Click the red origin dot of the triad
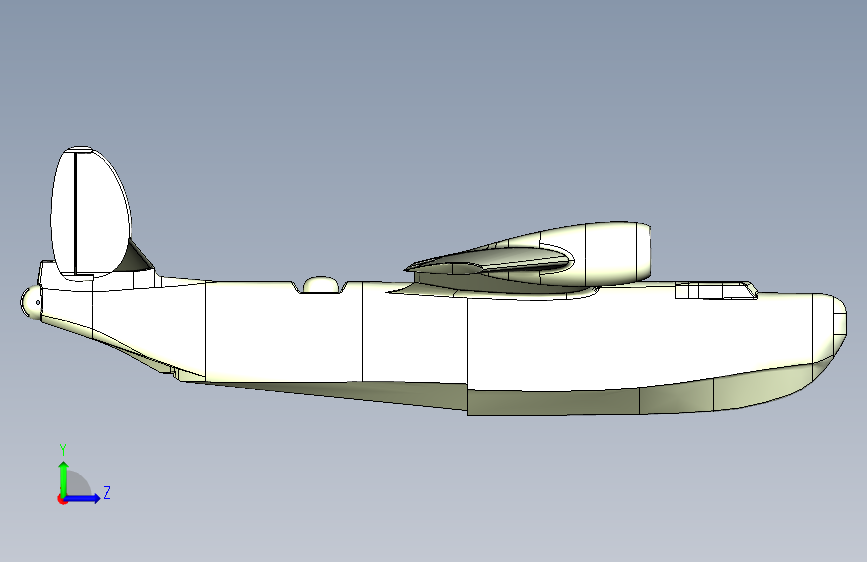867x562 pixels. [61, 499]
